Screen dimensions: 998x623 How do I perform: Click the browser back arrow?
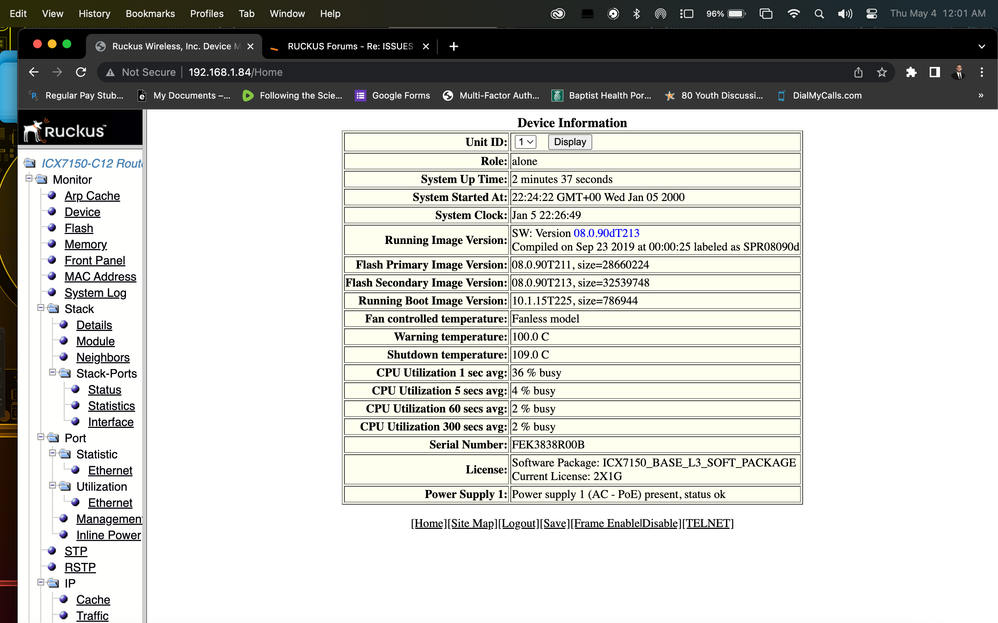point(34,72)
